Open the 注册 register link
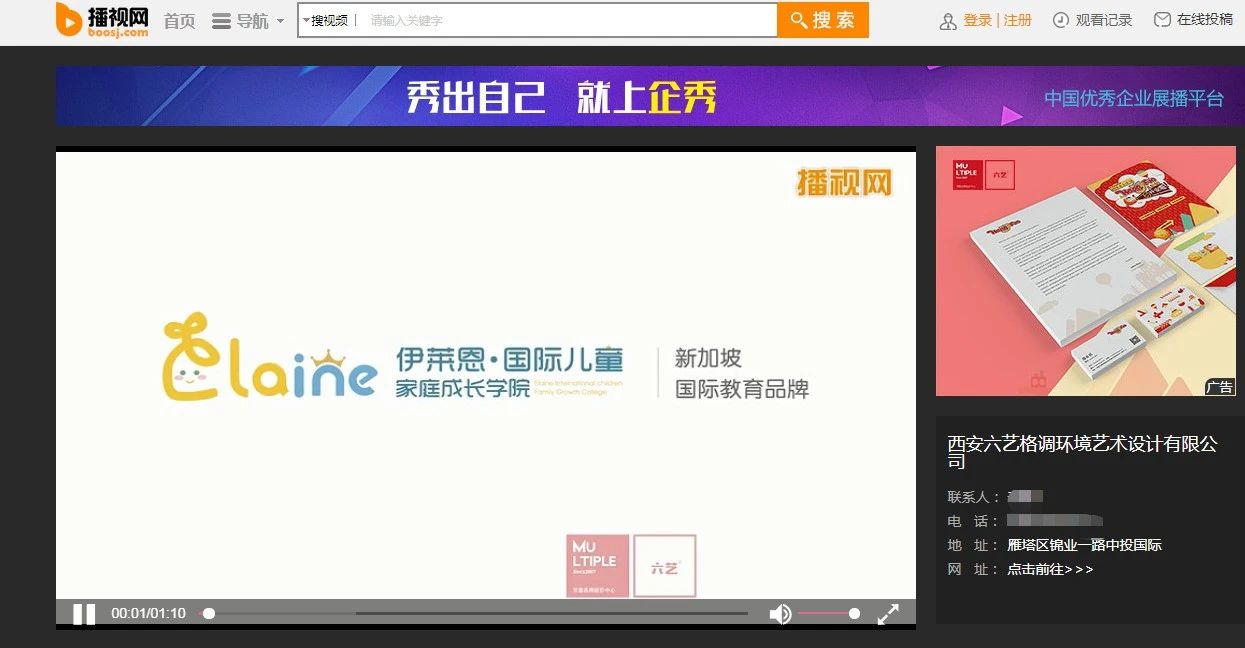The height and width of the screenshot is (648, 1245). [1018, 20]
